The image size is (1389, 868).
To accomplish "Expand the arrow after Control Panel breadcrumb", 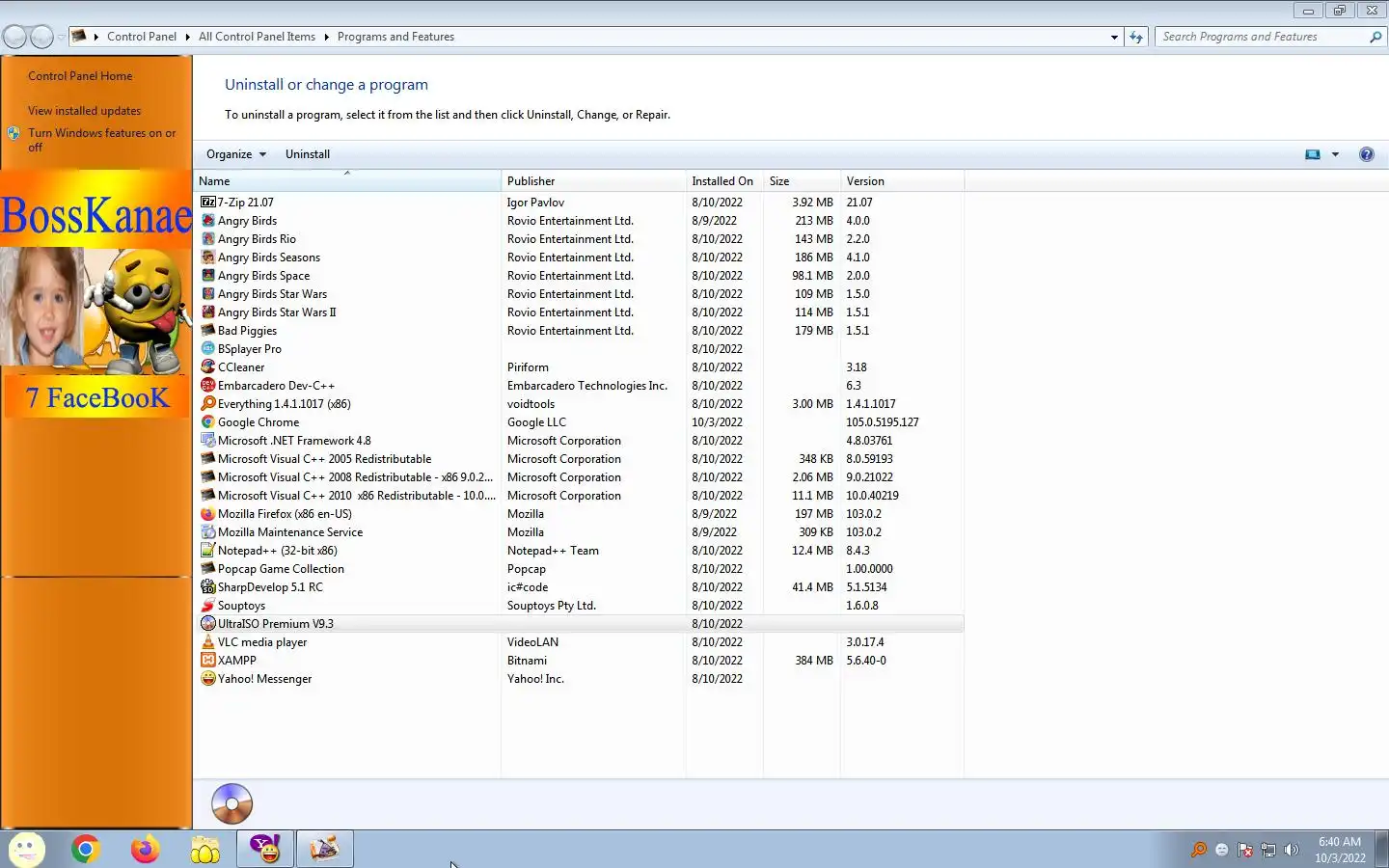I will (187, 37).
